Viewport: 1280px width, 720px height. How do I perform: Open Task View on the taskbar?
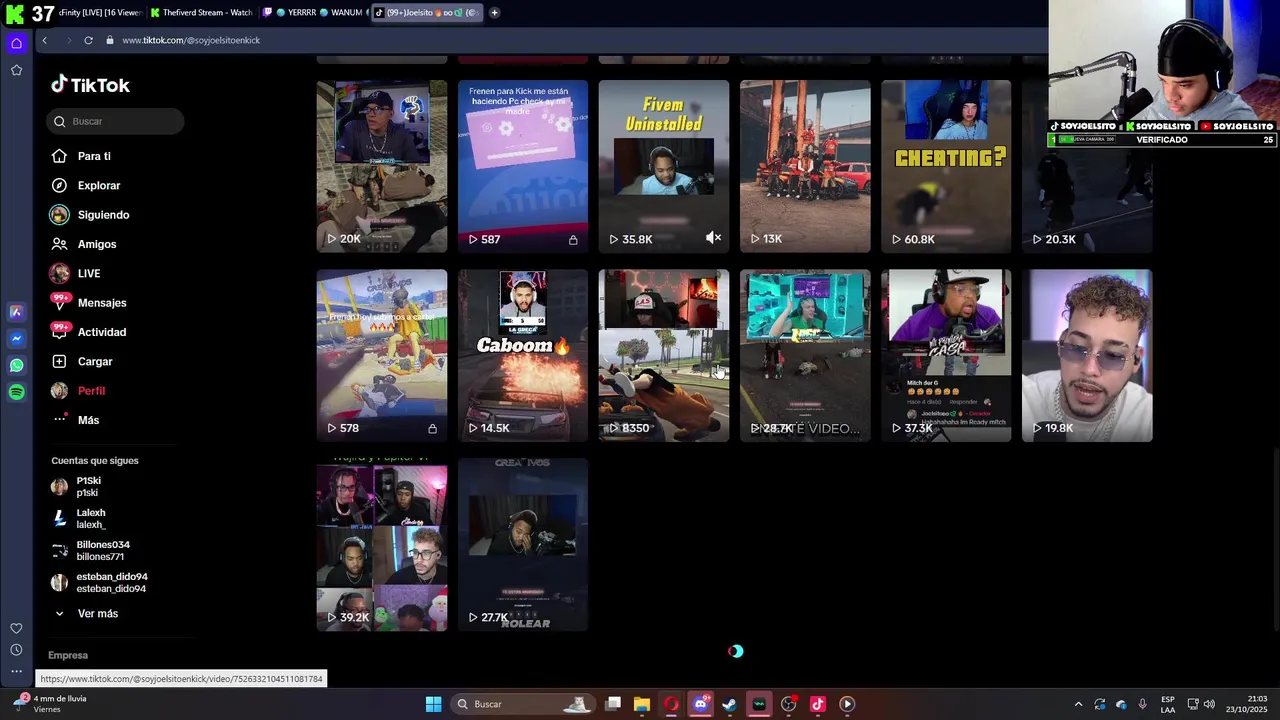[x=613, y=704]
